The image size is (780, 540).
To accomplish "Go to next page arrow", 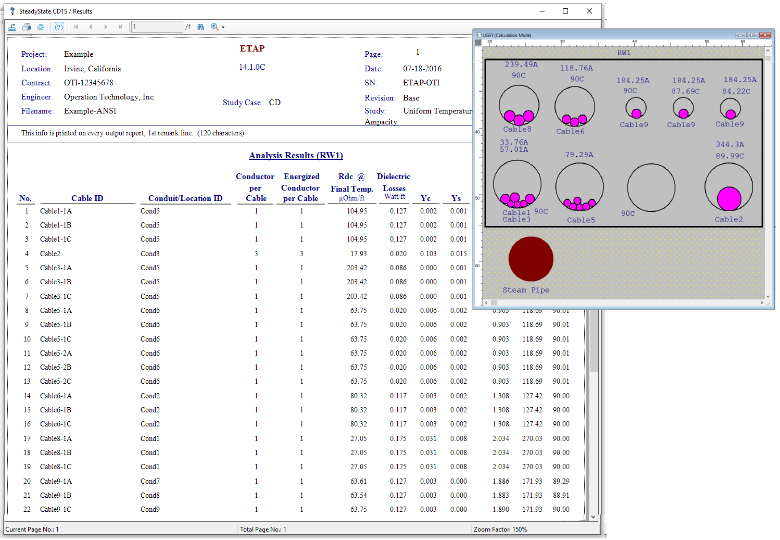I will pyautogui.click(x=105, y=27).
